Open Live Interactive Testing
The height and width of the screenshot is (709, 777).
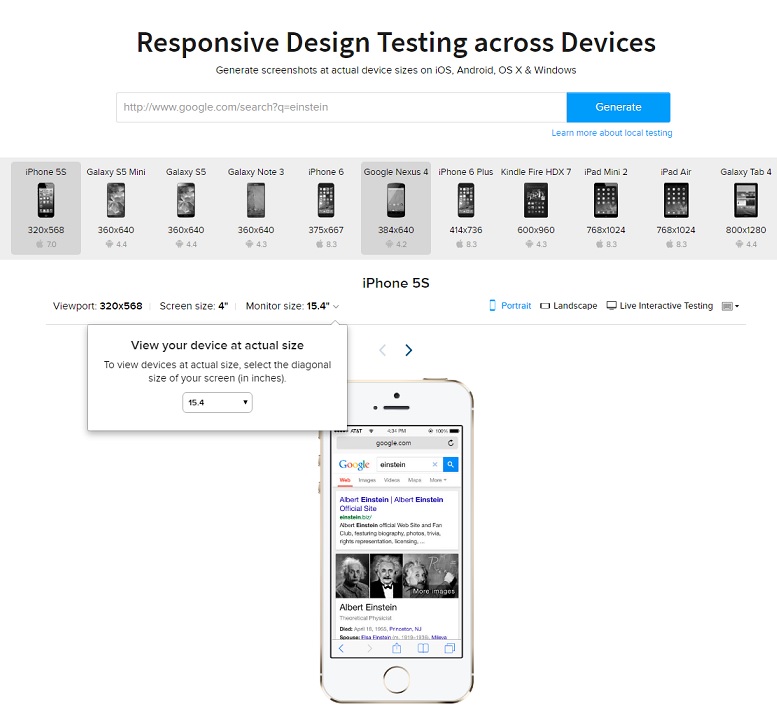[660, 306]
